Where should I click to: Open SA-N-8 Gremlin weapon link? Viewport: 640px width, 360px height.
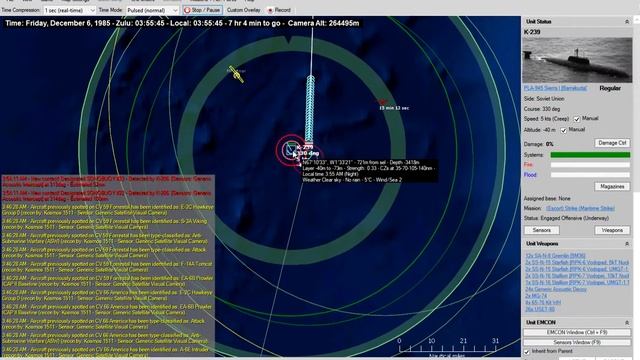555,256
